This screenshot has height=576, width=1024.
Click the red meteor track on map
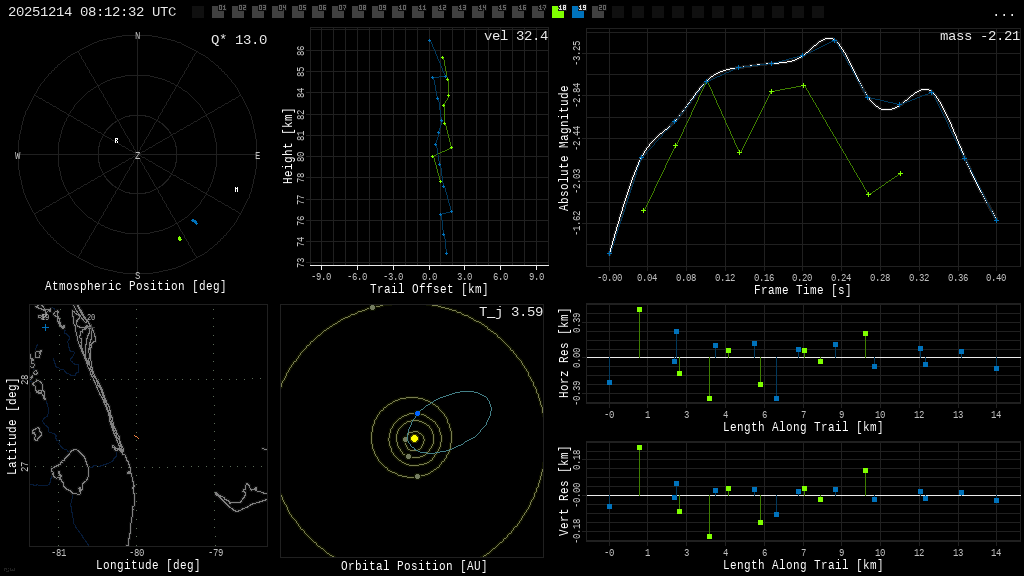(136, 436)
